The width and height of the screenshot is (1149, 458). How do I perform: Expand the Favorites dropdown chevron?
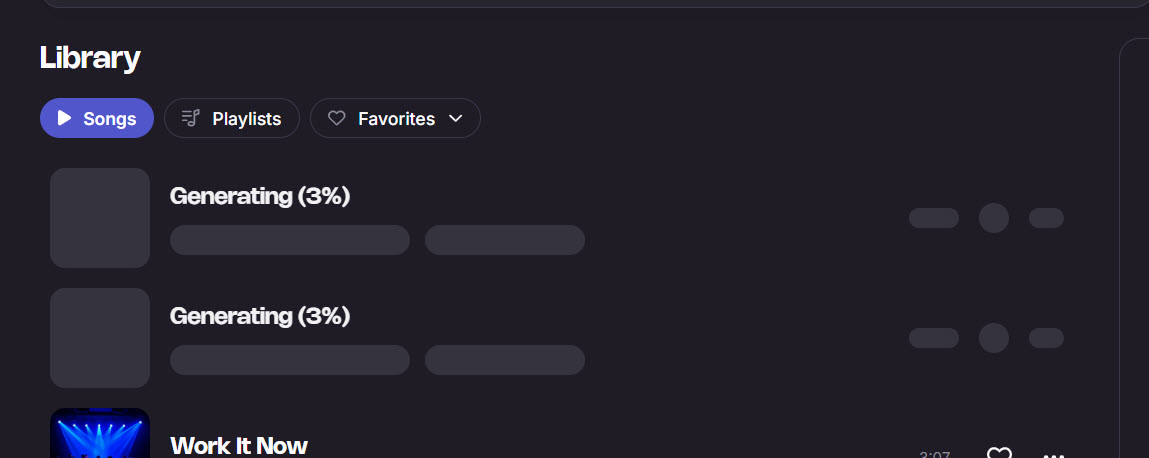[x=456, y=118]
